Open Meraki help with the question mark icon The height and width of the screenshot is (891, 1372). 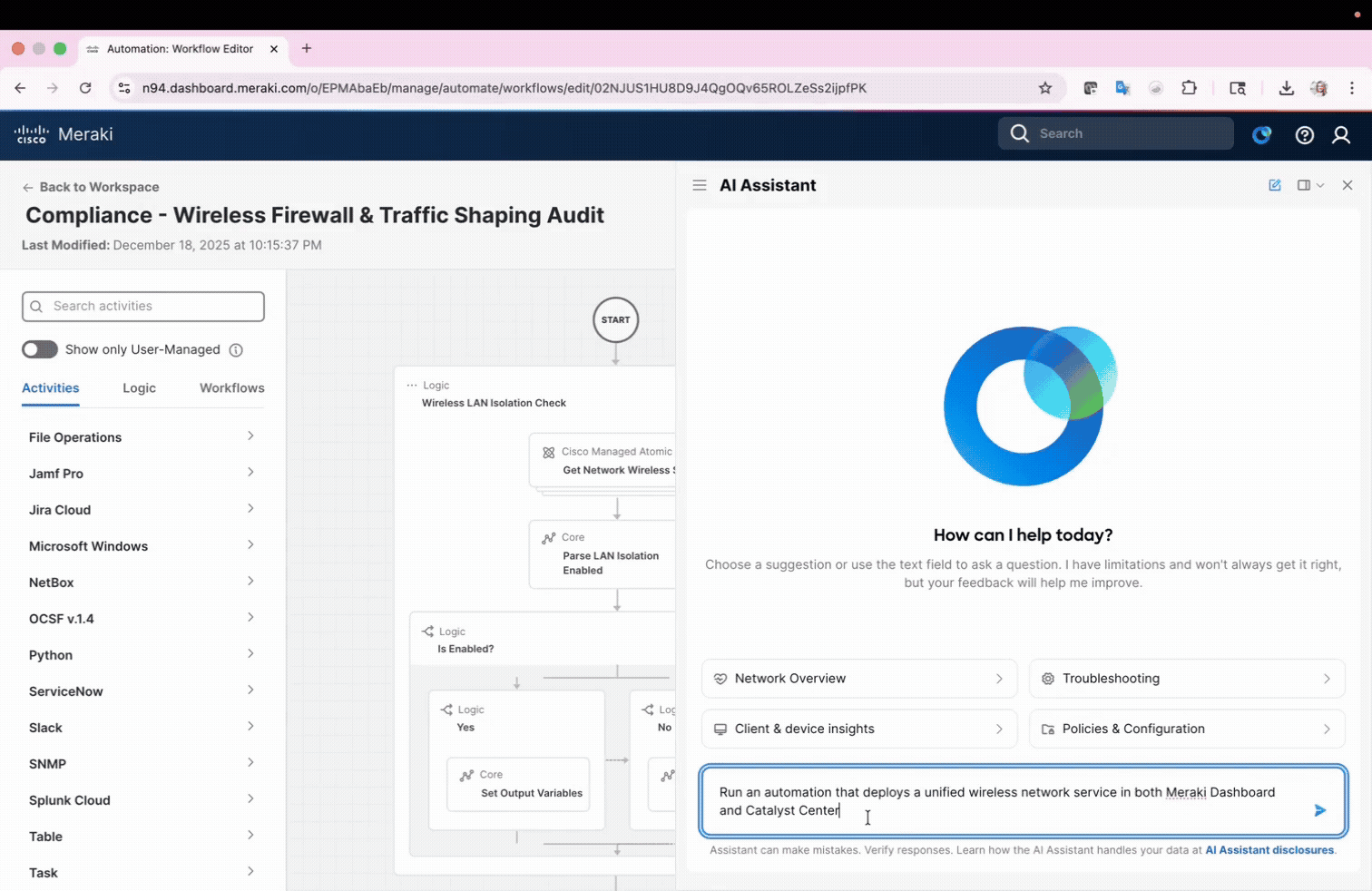tap(1305, 134)
